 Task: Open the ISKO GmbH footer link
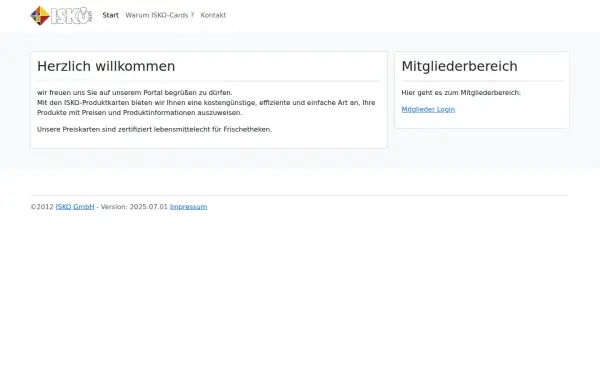coord(75,207)
